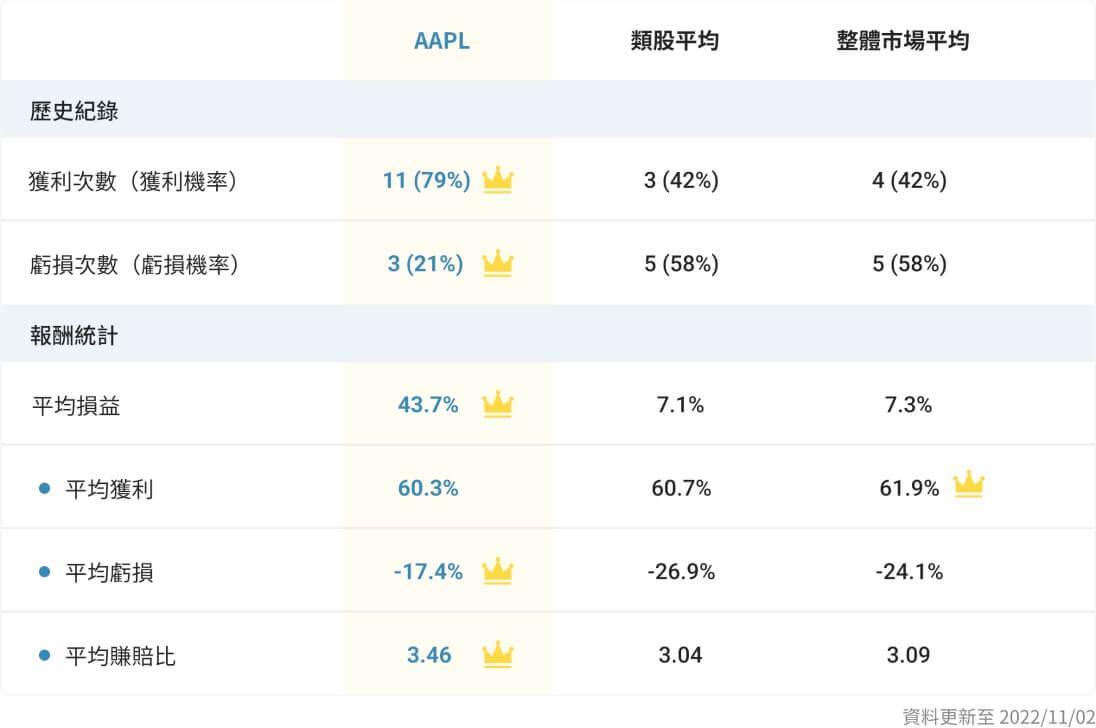Click the 類股平均 -26.9% loss value
1096x728 pixels.
tap(681, 572)
